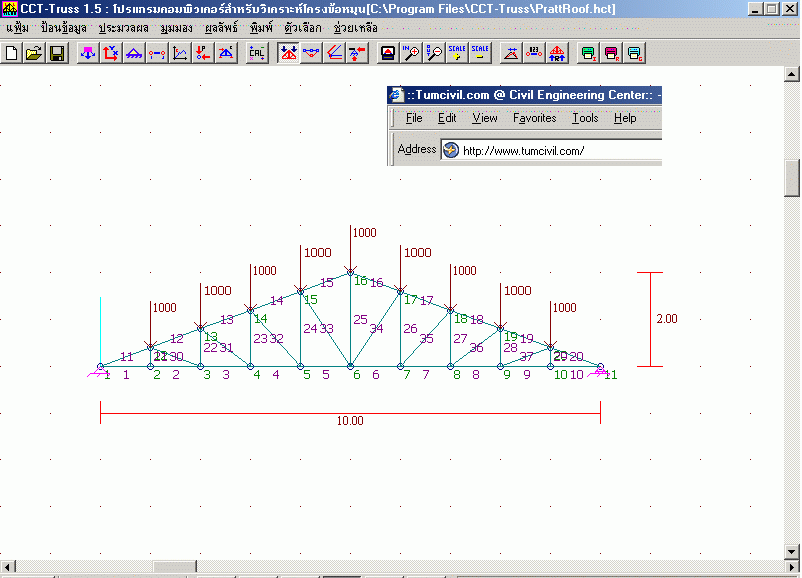This screenshot has height=578, width=802.
Task: Save the truss file with floppy icon
Action: click(57, 53)
